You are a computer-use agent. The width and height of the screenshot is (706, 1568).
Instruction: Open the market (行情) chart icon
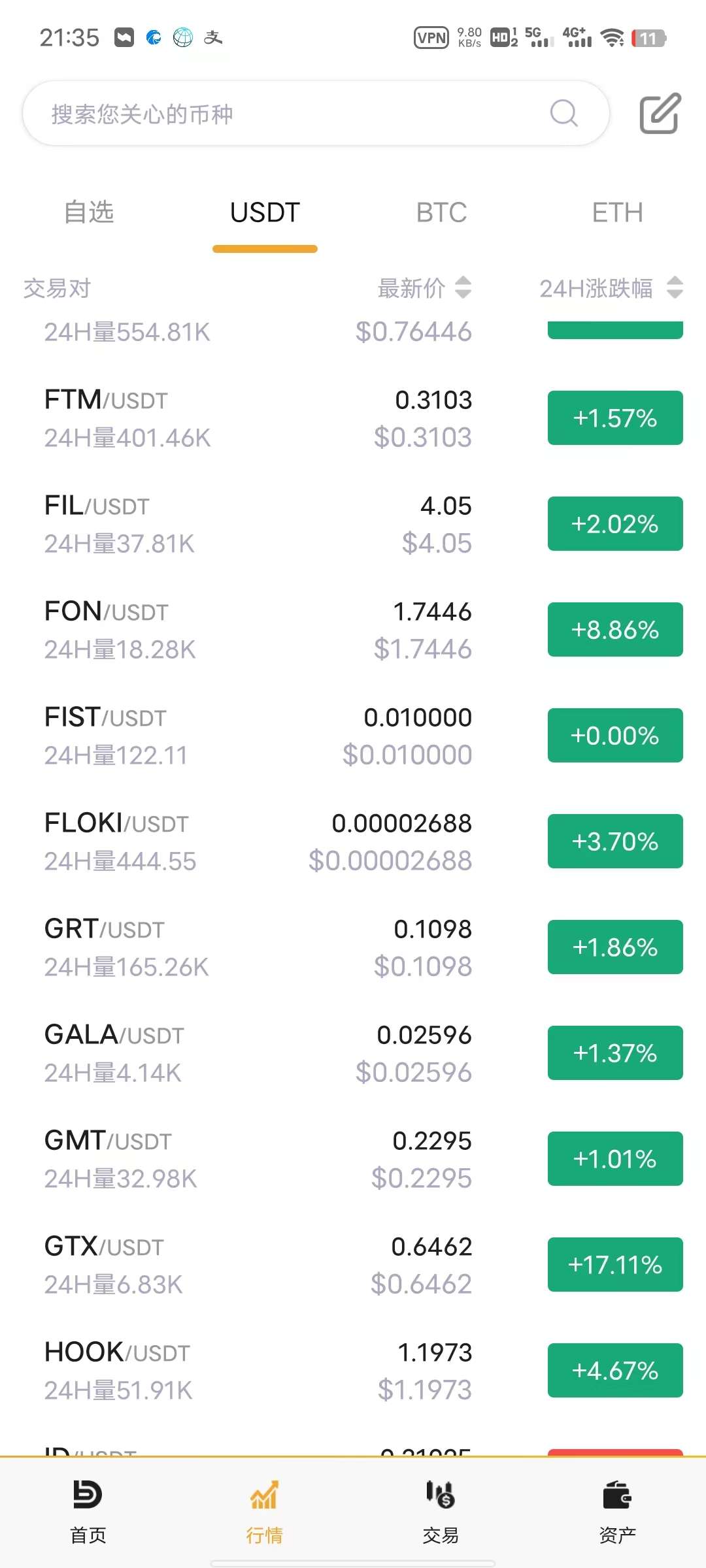(x=264, y=1494)
